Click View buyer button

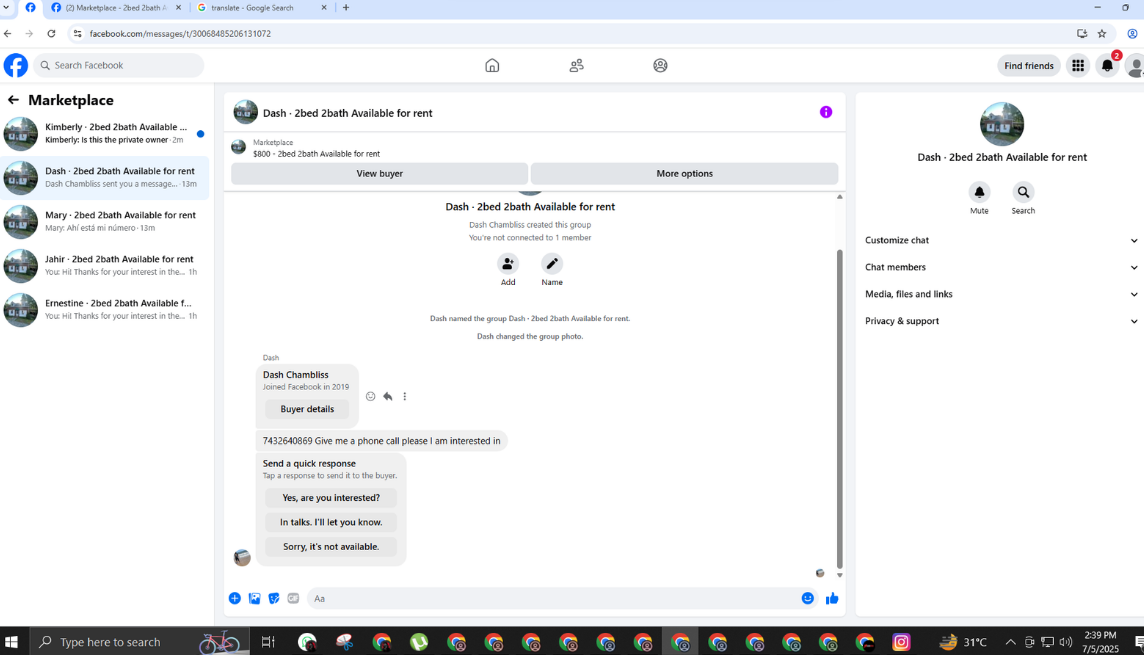(x=379, y=174)
